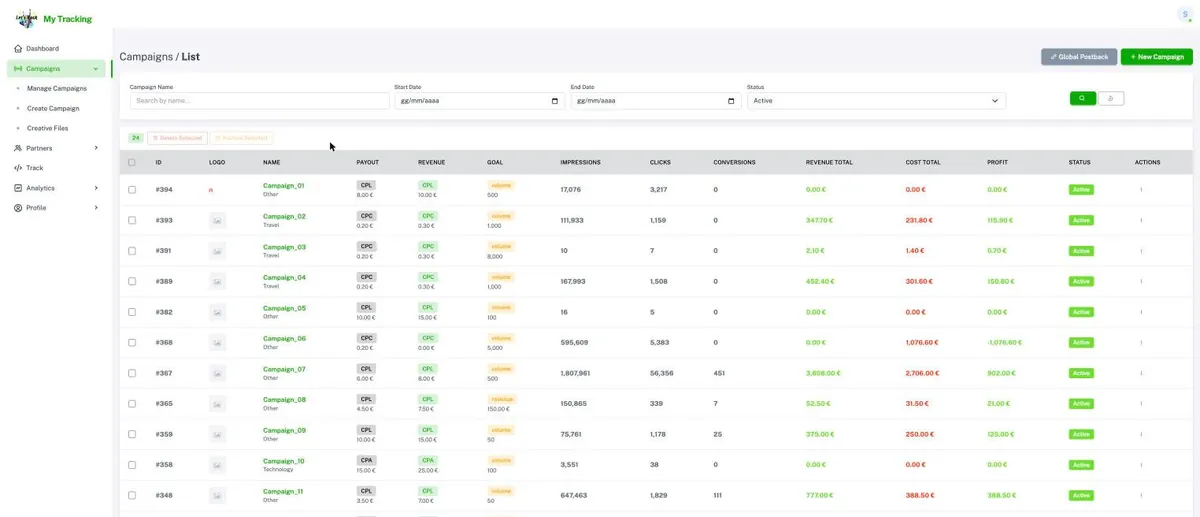Click the Delete Selected button
This screenshot has width=1200, height=517.
(178, 138)
